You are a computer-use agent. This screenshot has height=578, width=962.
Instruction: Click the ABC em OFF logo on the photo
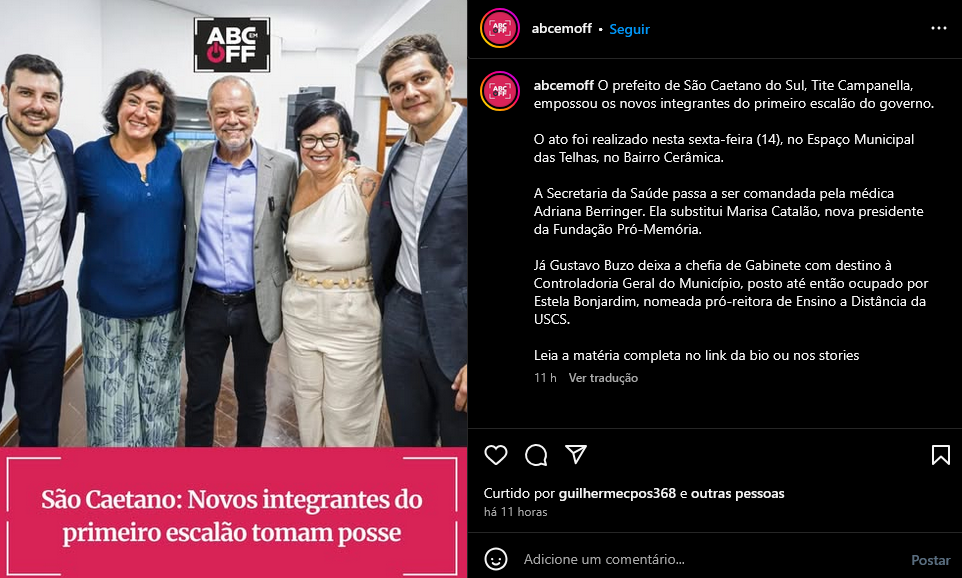pyautogui.click(x=232, y=45)
